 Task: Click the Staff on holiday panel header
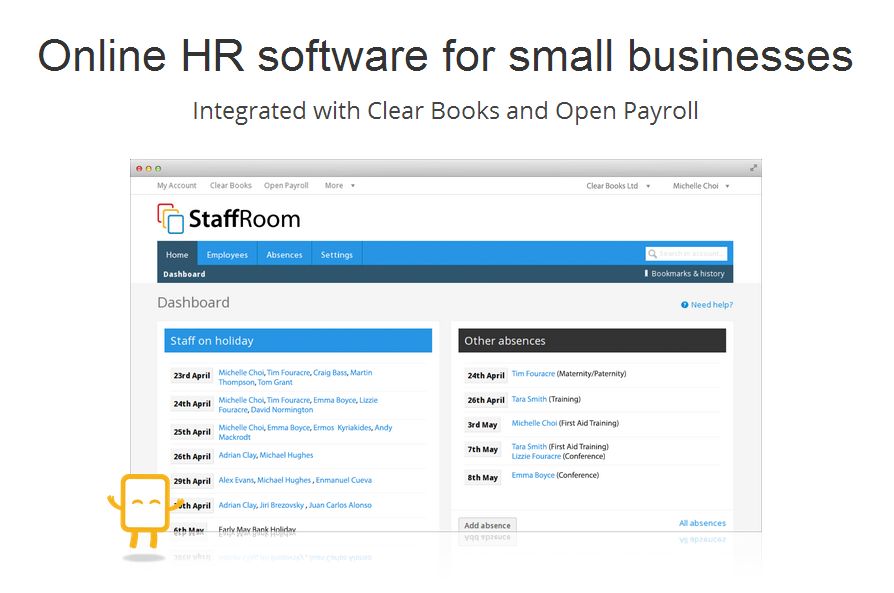pyautogui.click(x=298, y=340)
